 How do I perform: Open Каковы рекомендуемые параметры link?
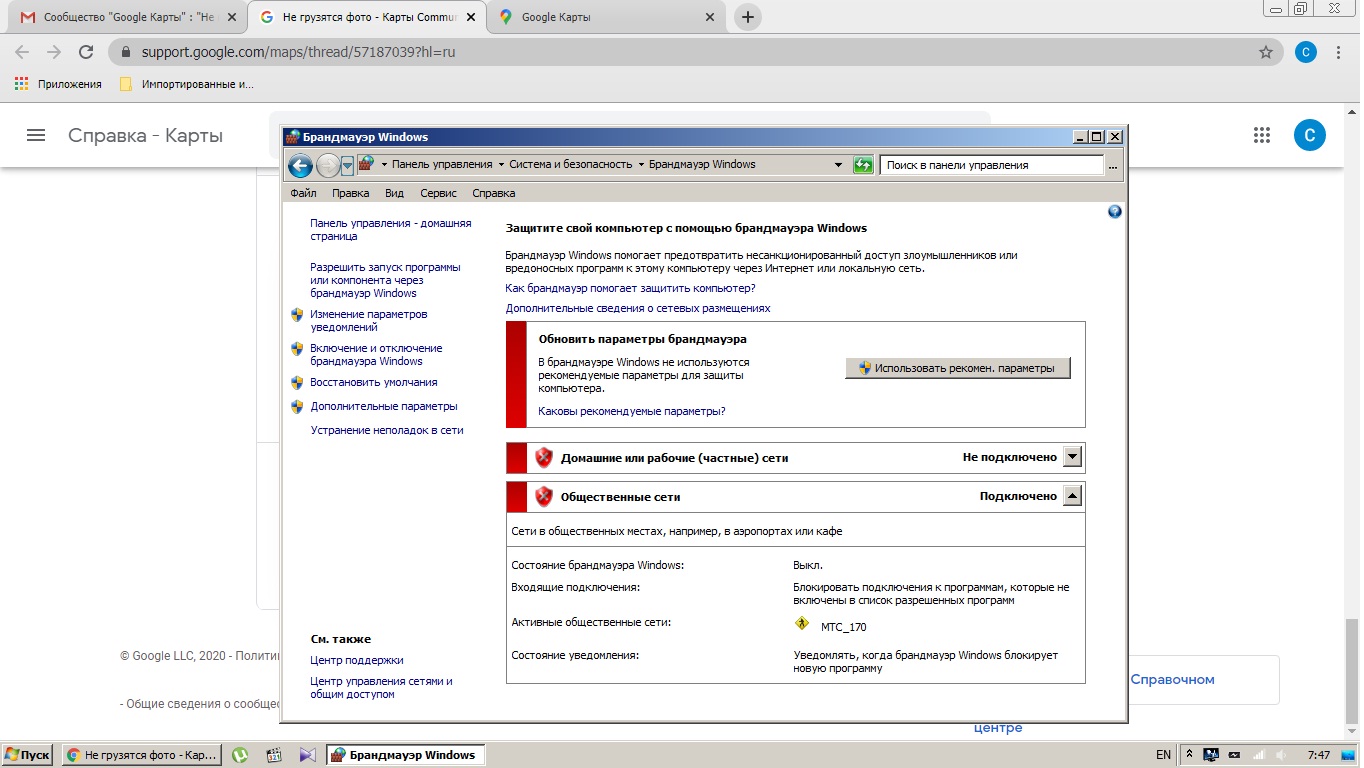pyautogui.click(x=632, y=411)
